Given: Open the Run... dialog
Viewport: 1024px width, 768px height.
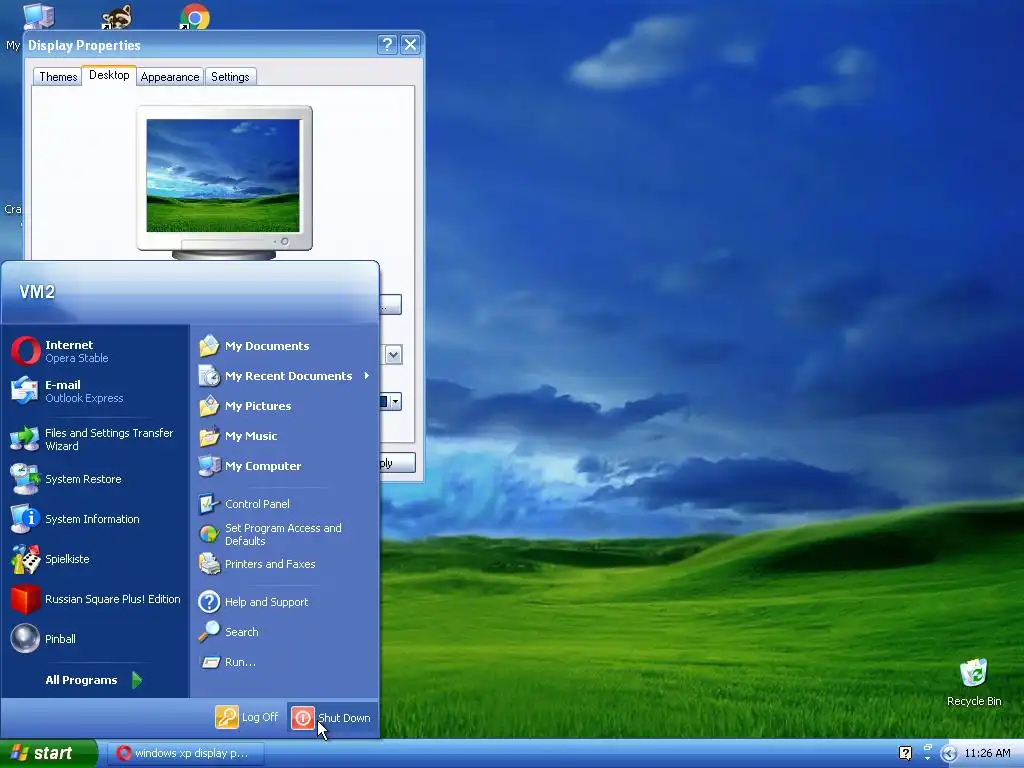Looking at the screenshot, I should 285,662.
